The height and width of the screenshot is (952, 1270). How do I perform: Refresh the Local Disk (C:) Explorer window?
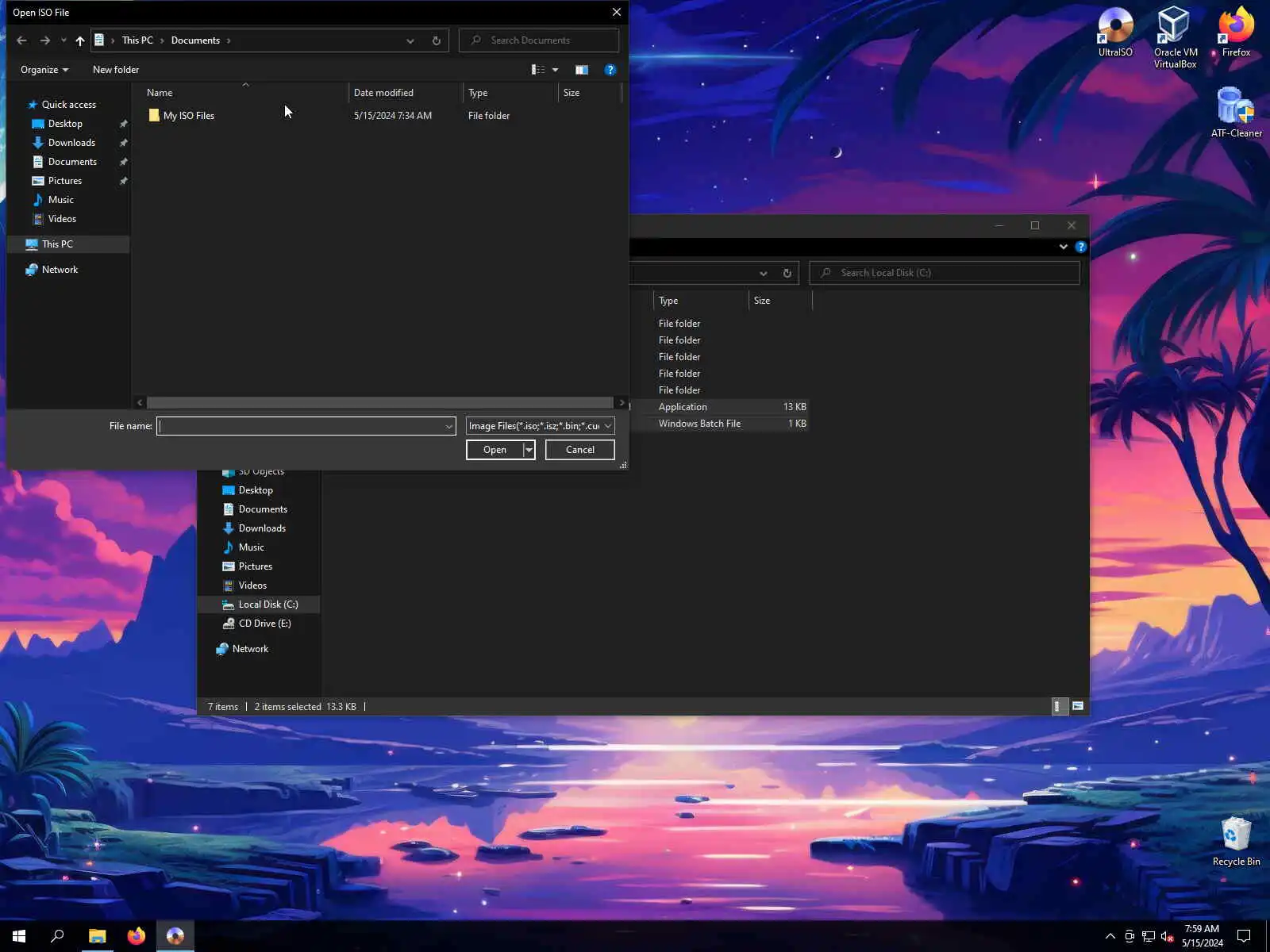point(787,273)
